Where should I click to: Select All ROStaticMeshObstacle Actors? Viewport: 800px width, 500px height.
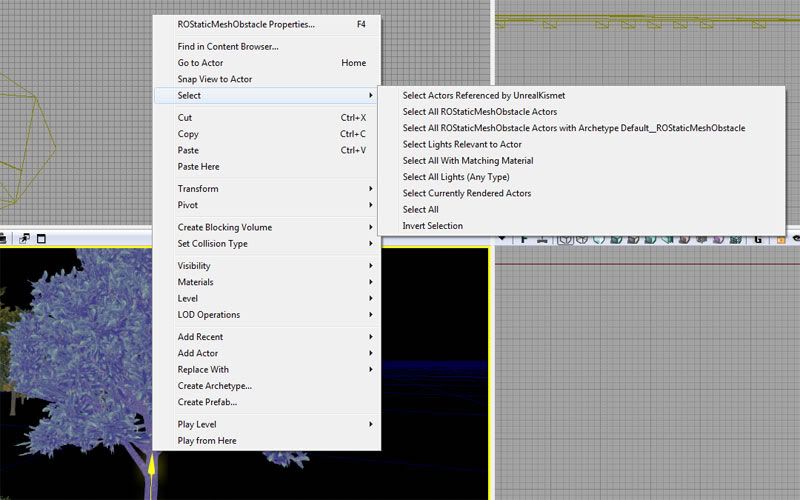pyautogui.click(x=479, y=112)
